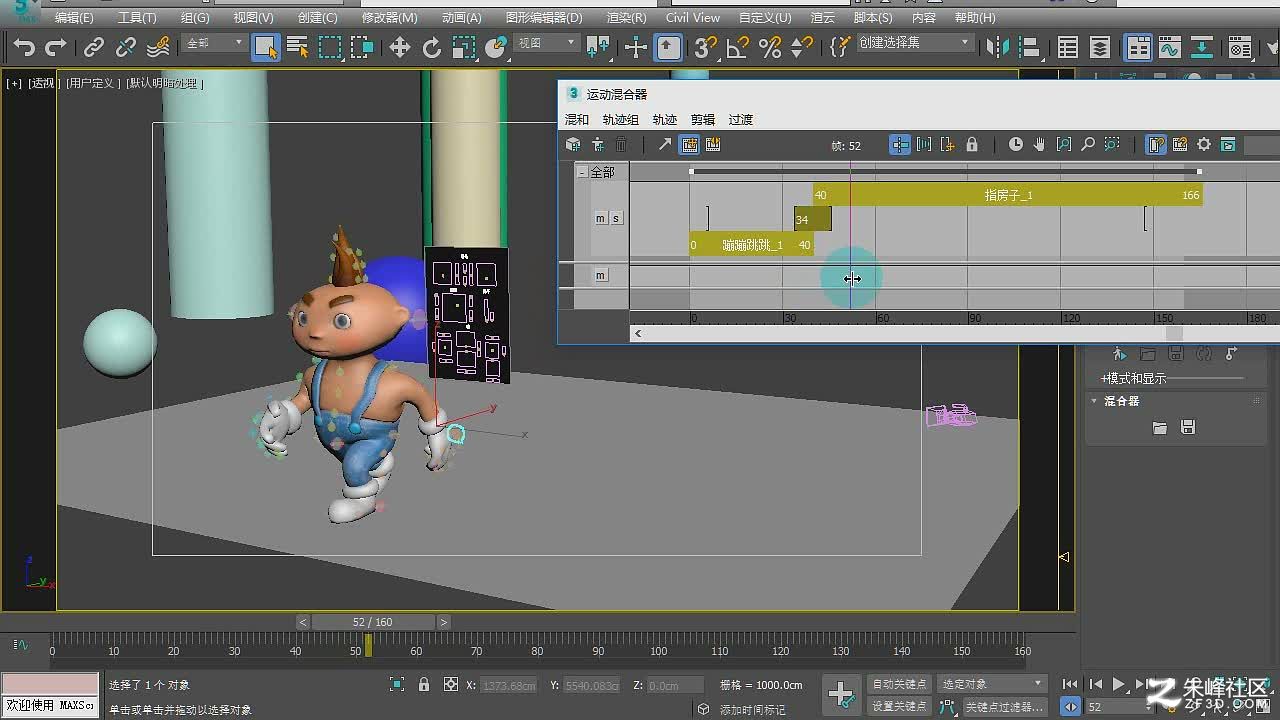Click Save file icon in 混合器 rollout

(1188, 428)
